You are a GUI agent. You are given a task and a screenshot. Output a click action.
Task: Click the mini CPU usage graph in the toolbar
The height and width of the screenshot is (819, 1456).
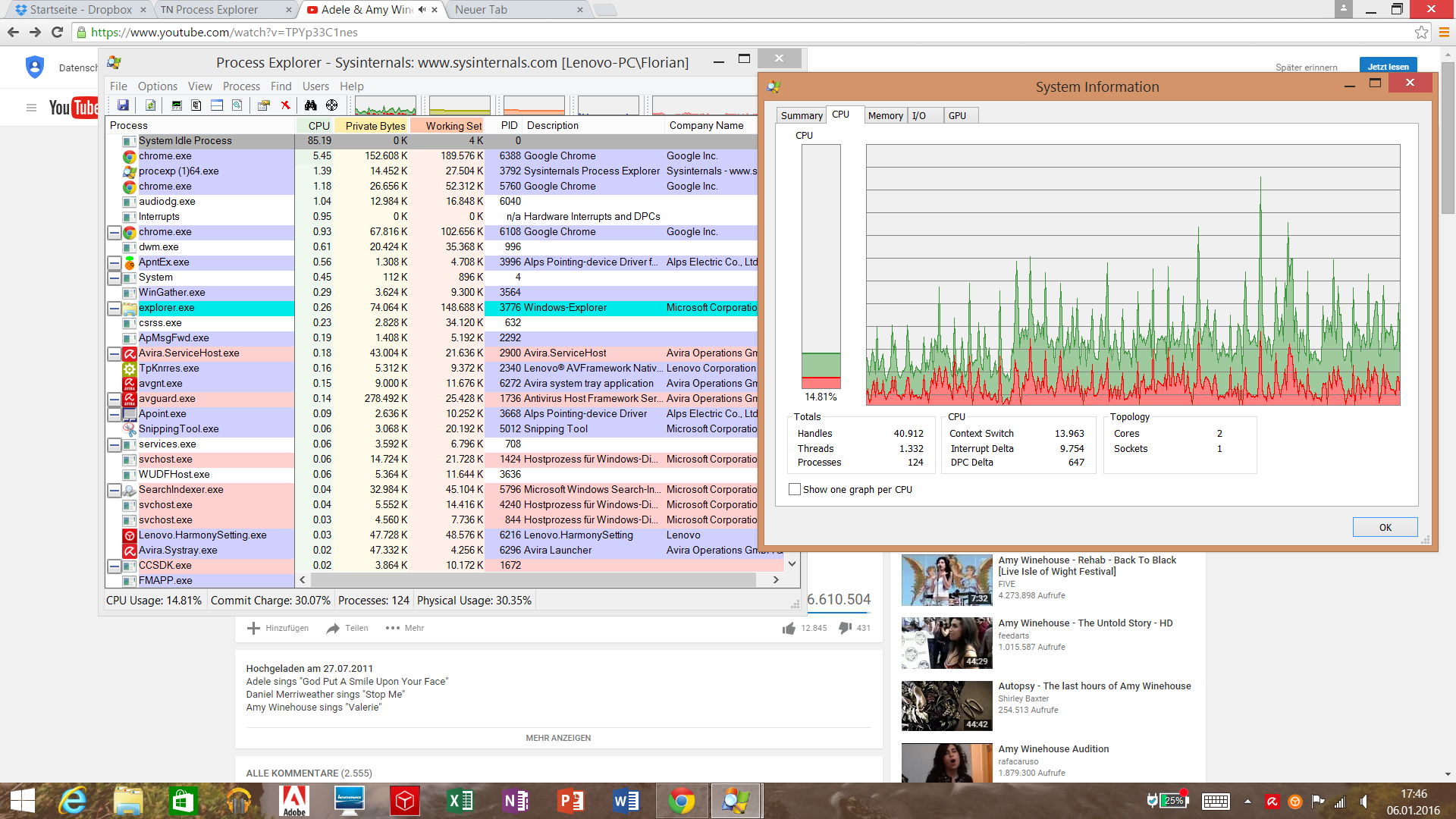[385, 105]
